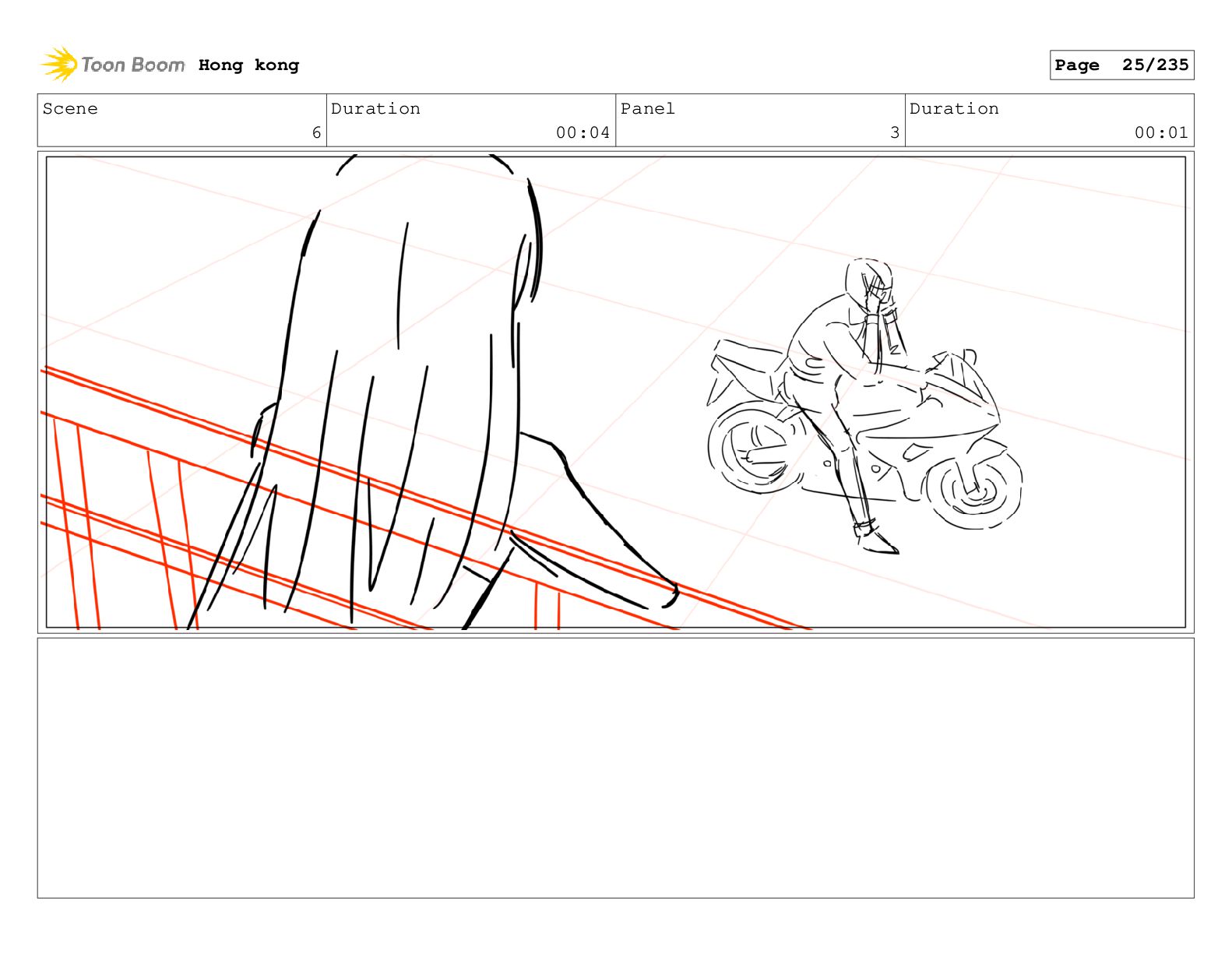Image resolution: width=1232 pixels, height=954 pixels.
Task: Click the Toon Boom logo
Action: tap(113, 65)
